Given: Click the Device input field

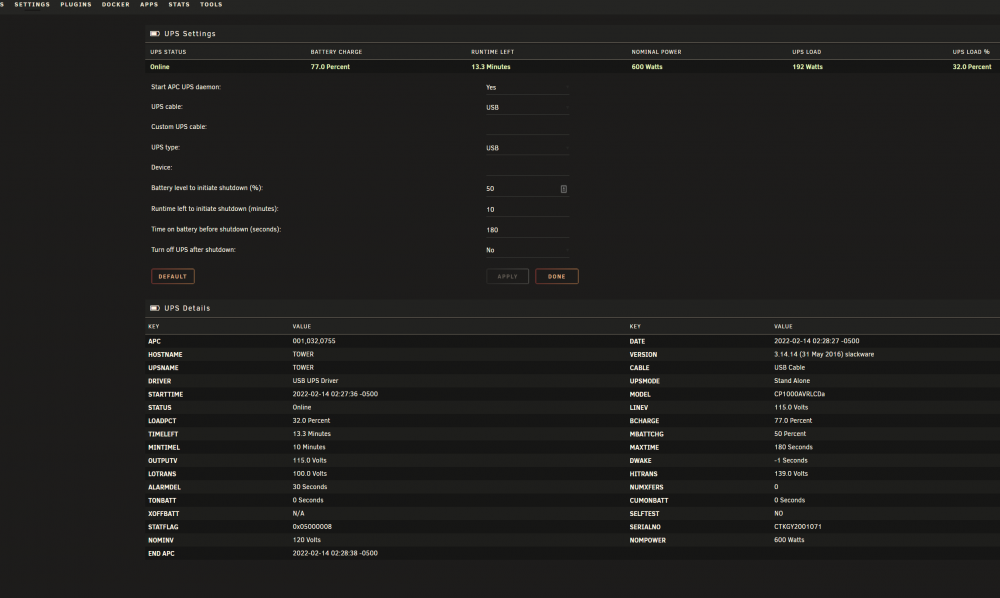Looking at the screenshot, I should 527,168.
